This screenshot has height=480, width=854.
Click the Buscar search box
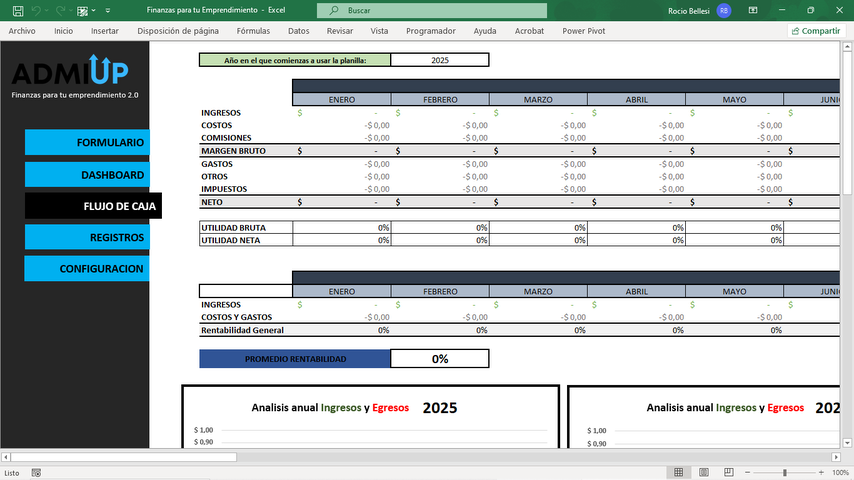pyautogui.click(x=432, y=10)
